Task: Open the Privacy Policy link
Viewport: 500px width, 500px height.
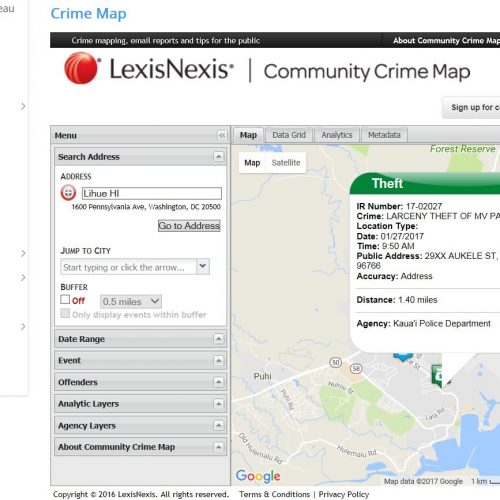Action: click(x=344, y=494)
